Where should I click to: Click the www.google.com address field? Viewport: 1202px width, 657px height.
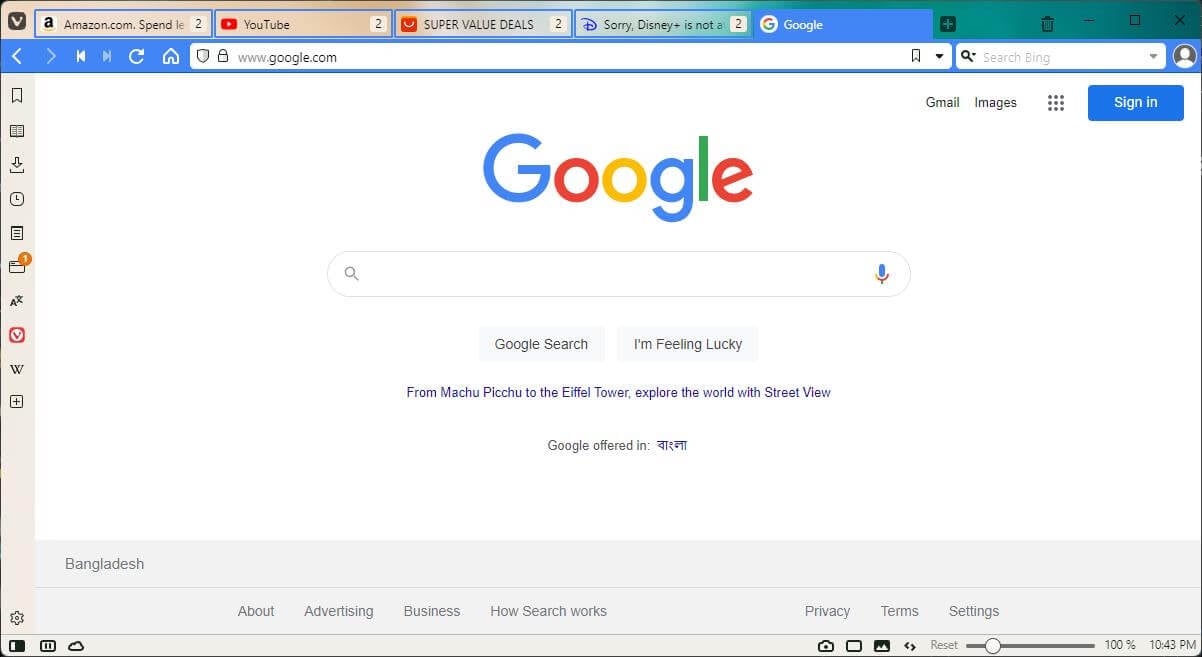(570, 57)
